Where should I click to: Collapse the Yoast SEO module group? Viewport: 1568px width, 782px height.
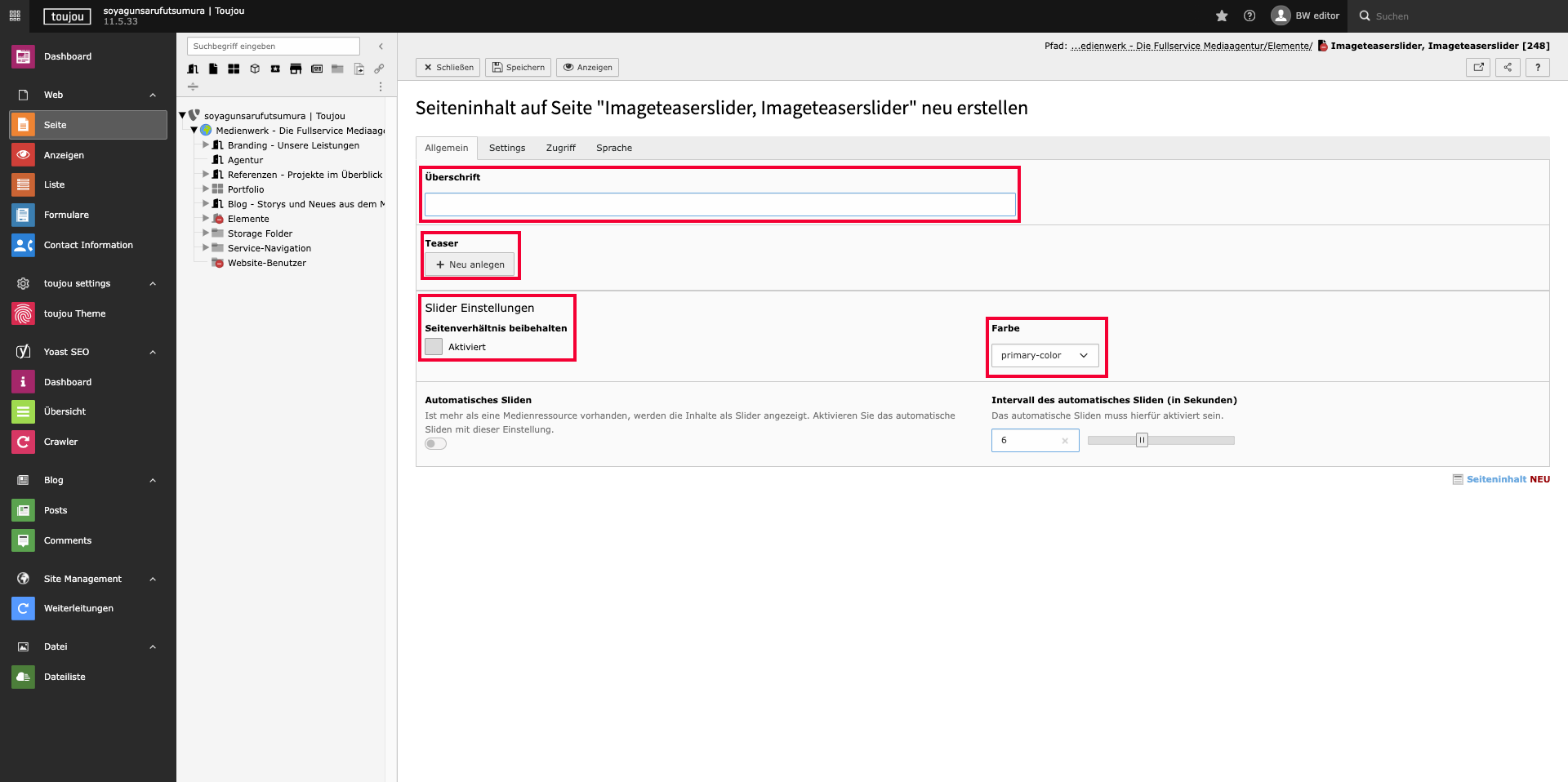pos(153,352)
